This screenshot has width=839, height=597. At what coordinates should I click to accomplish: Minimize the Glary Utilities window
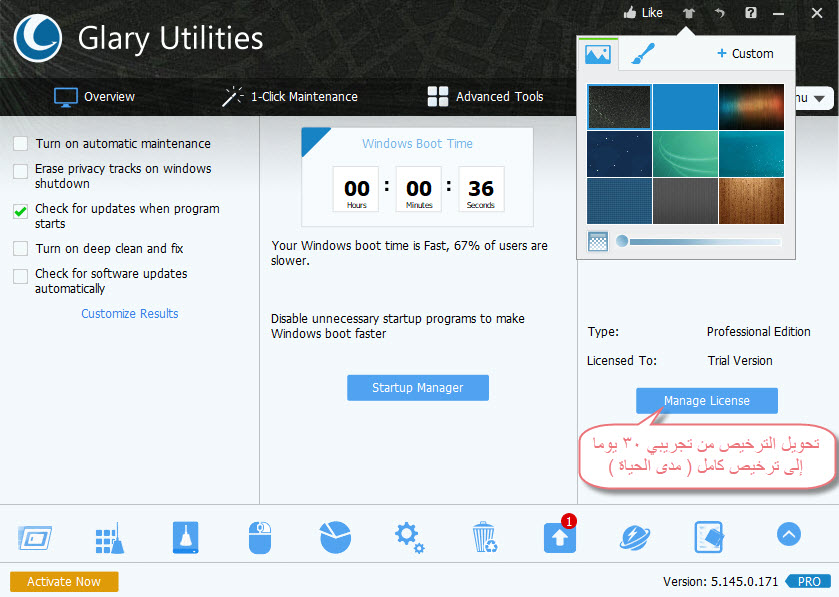[779, 13]
